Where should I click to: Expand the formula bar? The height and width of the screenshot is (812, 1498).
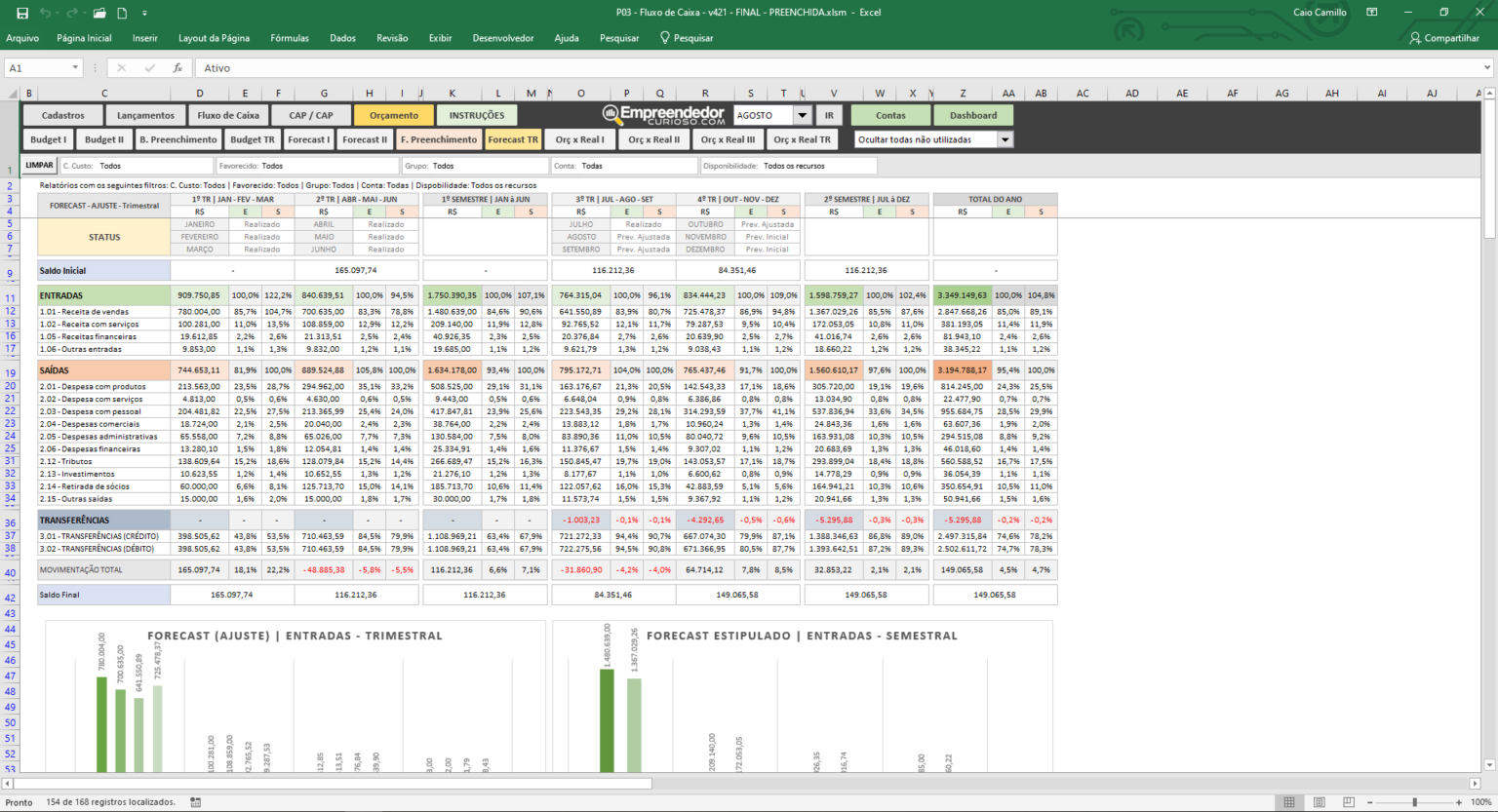pyautogui.click(x=1487, y=68)
